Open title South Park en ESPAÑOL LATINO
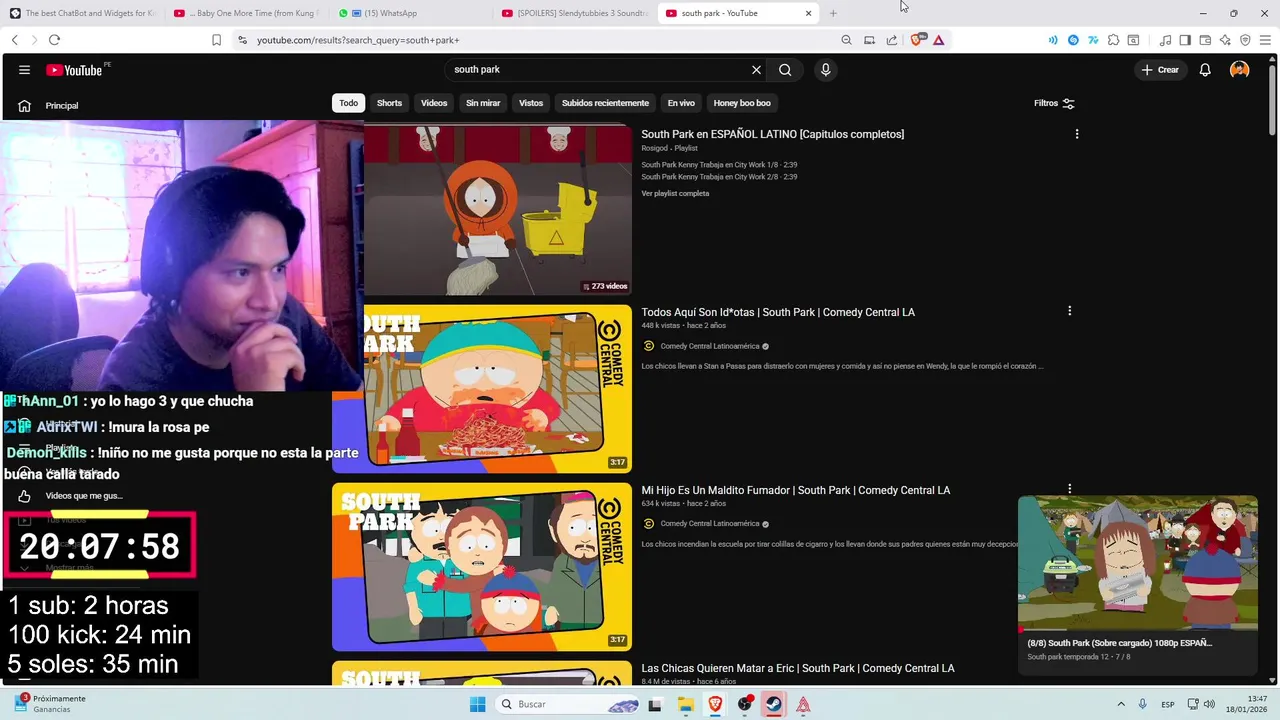This screenshot has width=1280, height=720. coord(772,134)
